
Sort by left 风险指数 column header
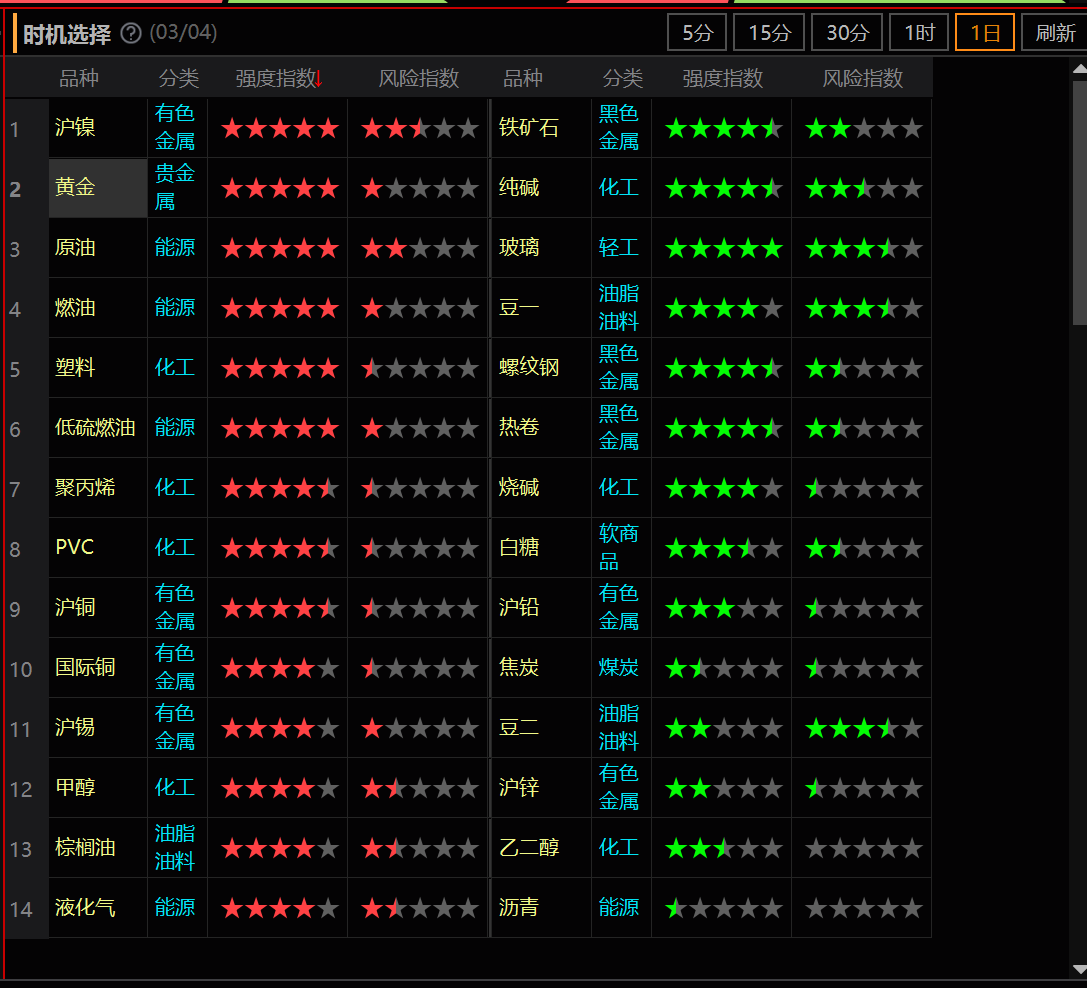[x=418, y=78]
